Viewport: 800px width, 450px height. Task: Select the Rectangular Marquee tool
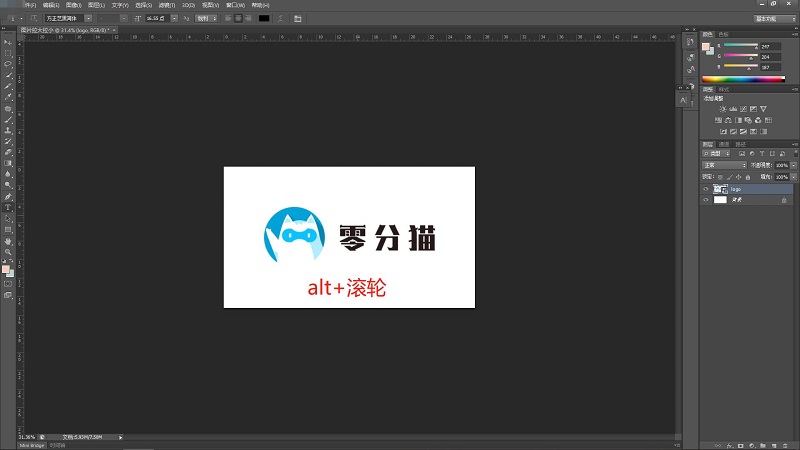[x=8, y=53]
